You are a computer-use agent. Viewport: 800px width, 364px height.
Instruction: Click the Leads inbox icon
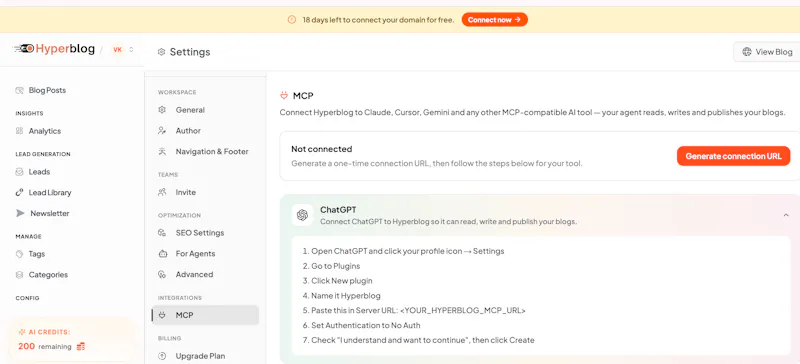(x=19, y=172)
